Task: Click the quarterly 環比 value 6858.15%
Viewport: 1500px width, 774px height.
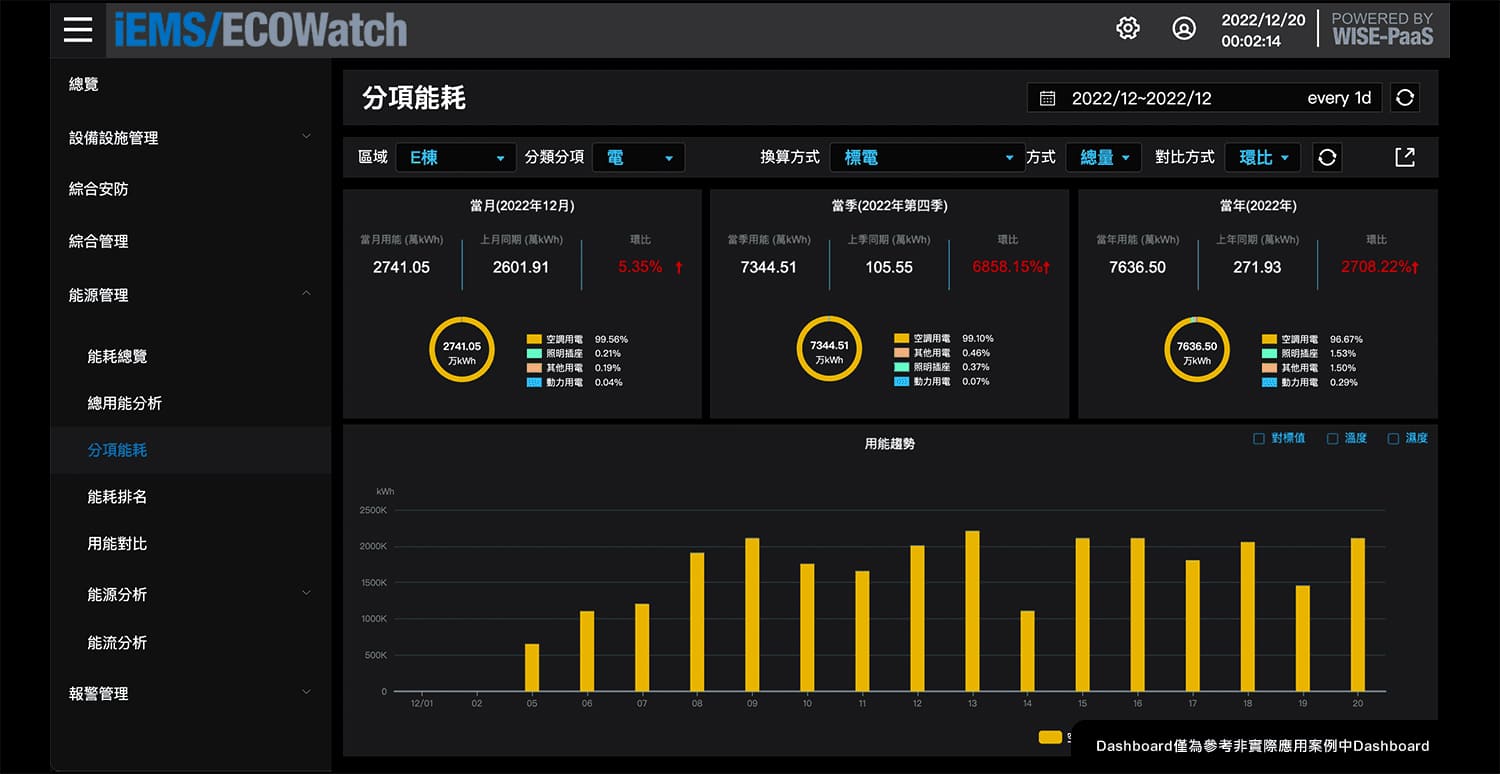Action: 1008,267
